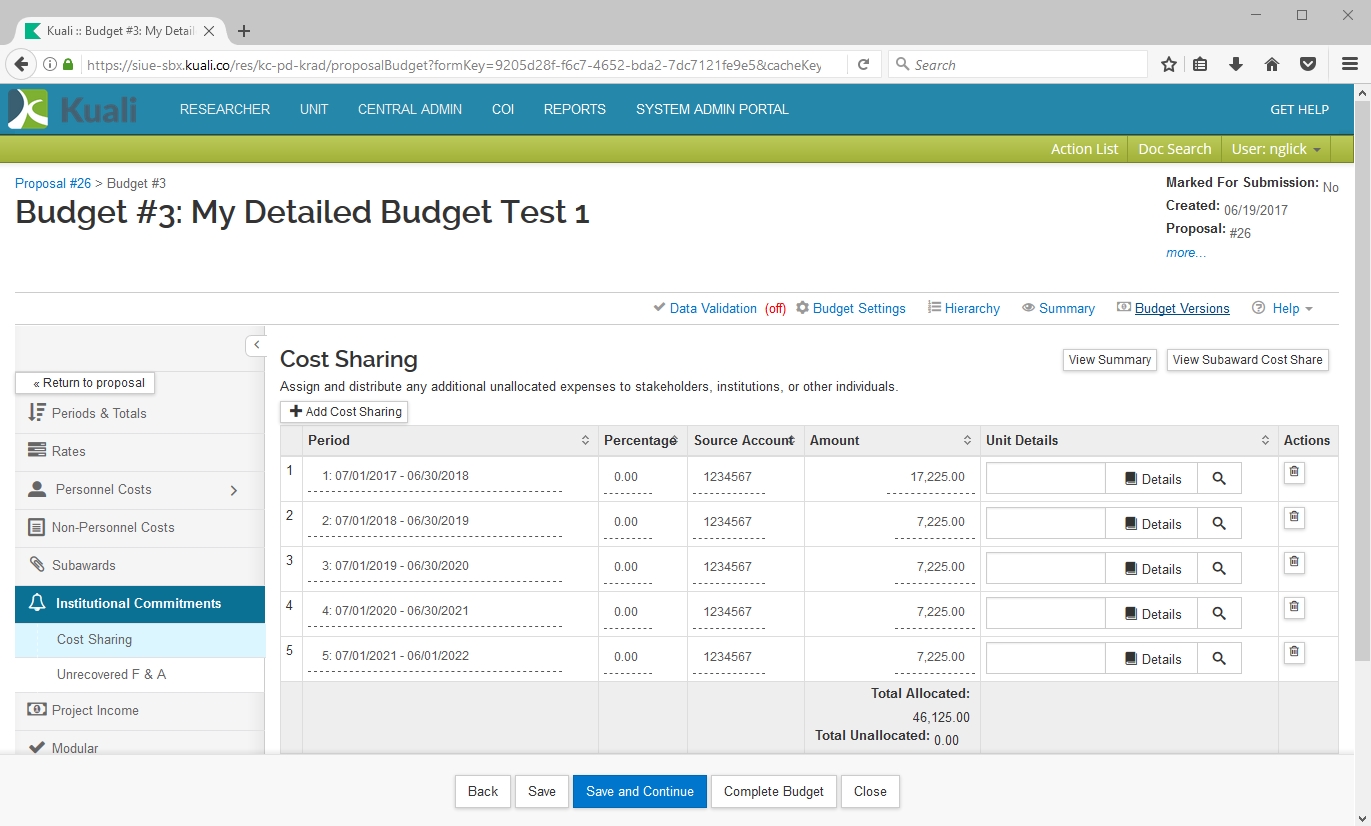Collapse the left navigation sidebar panel
1371x826 pixels.
coord(256,345)
